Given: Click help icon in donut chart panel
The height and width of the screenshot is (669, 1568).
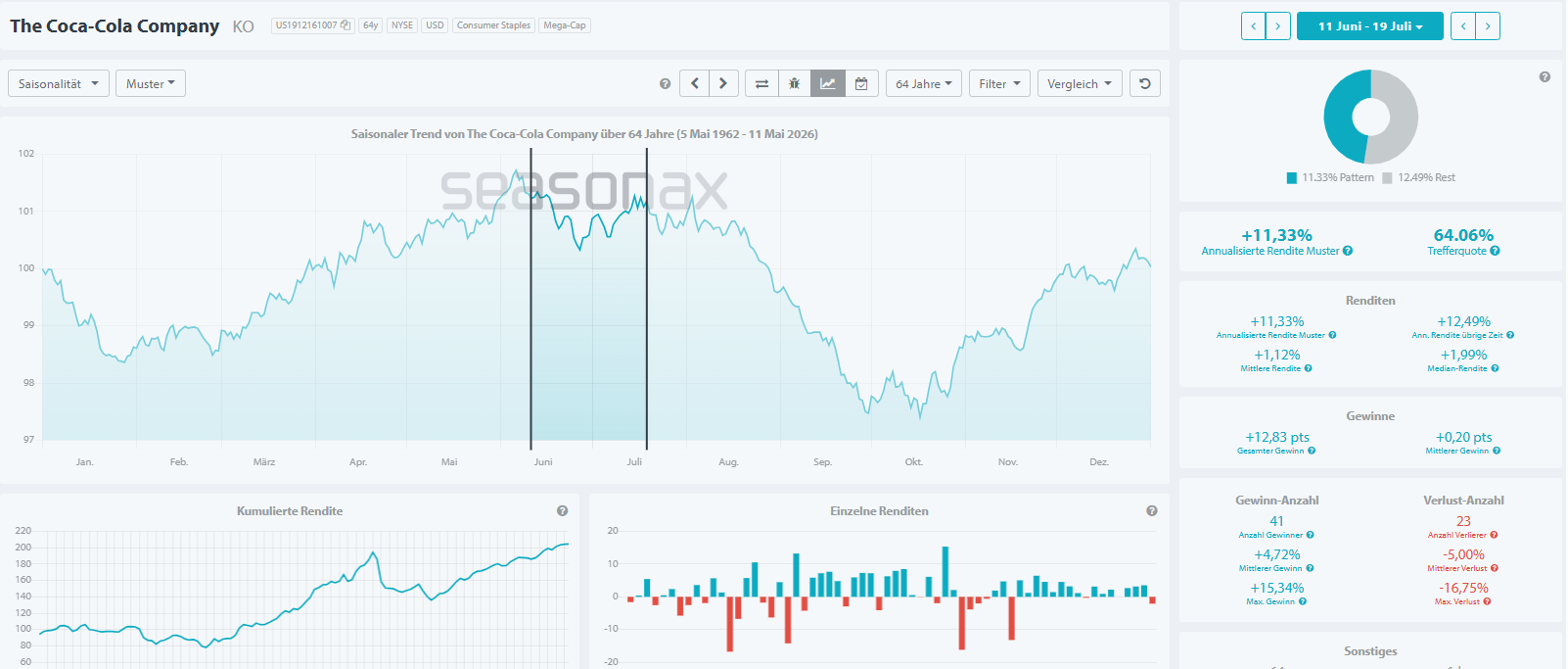Looking at the screenshot, I should pos(1545,77).
